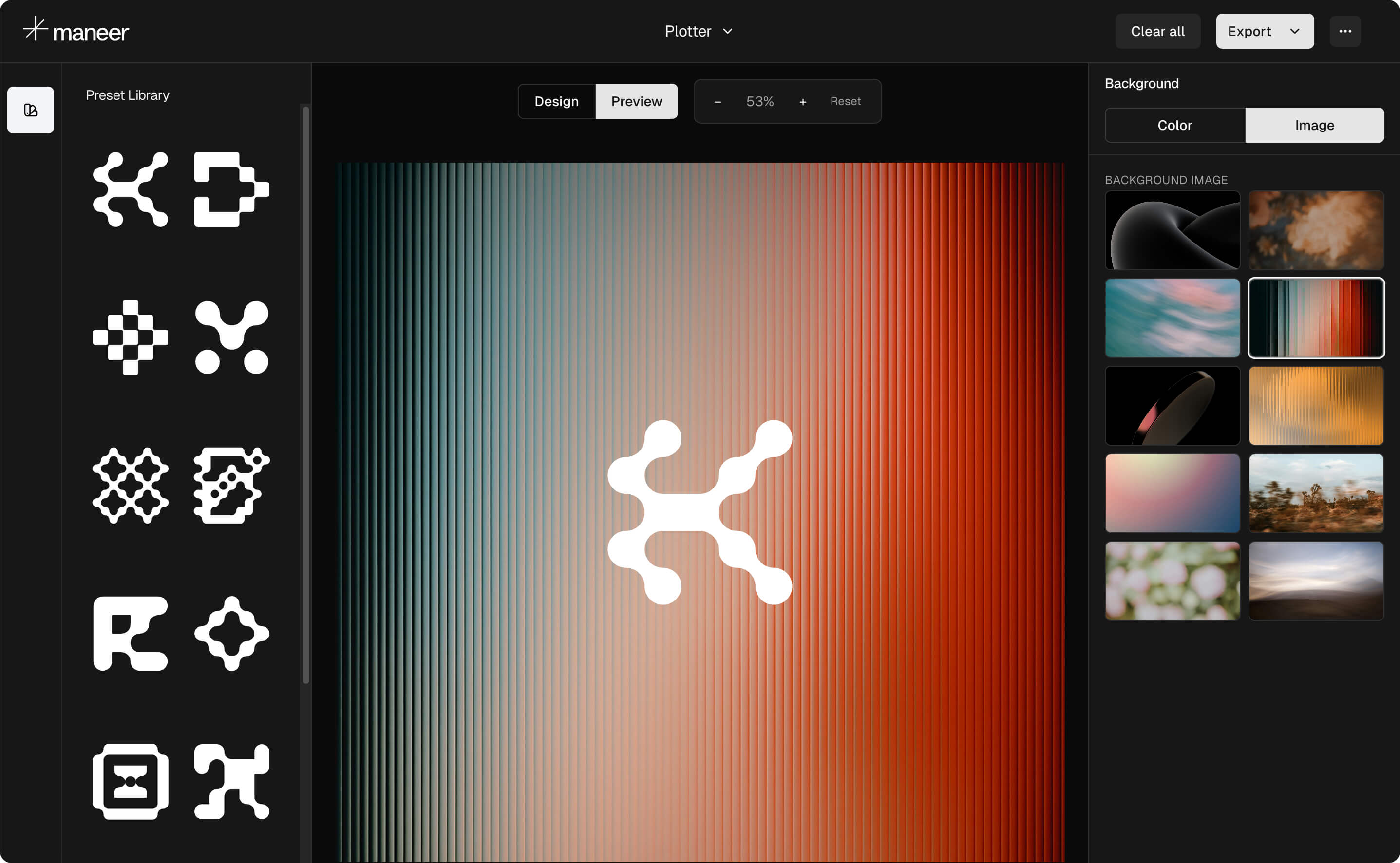Select the four-point star preset
Screen dimensions: 1400x863
pyautogui.click(x=230, y=634)
